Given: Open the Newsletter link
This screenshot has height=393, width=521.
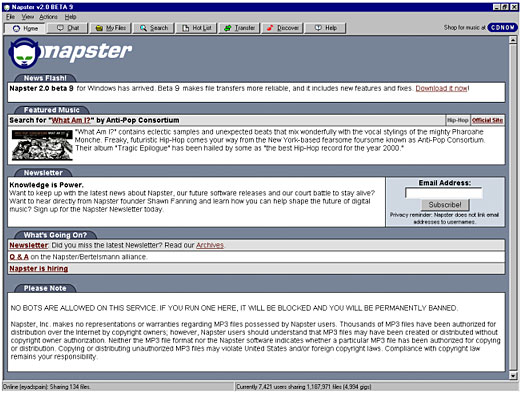Looking at the screenshot, I should click(x=29, y=245).
